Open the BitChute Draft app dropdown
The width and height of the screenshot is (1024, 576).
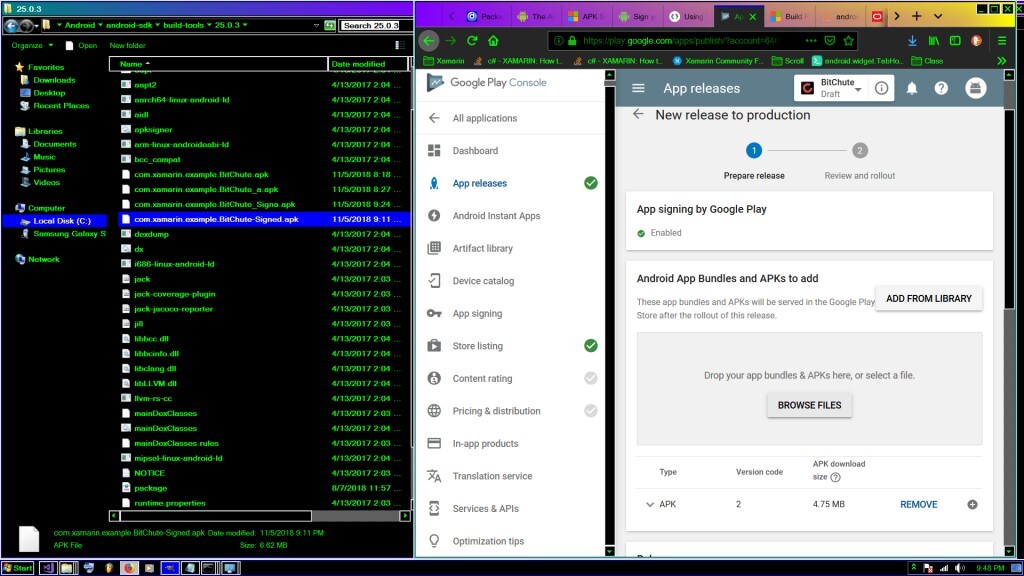(858, 89)
